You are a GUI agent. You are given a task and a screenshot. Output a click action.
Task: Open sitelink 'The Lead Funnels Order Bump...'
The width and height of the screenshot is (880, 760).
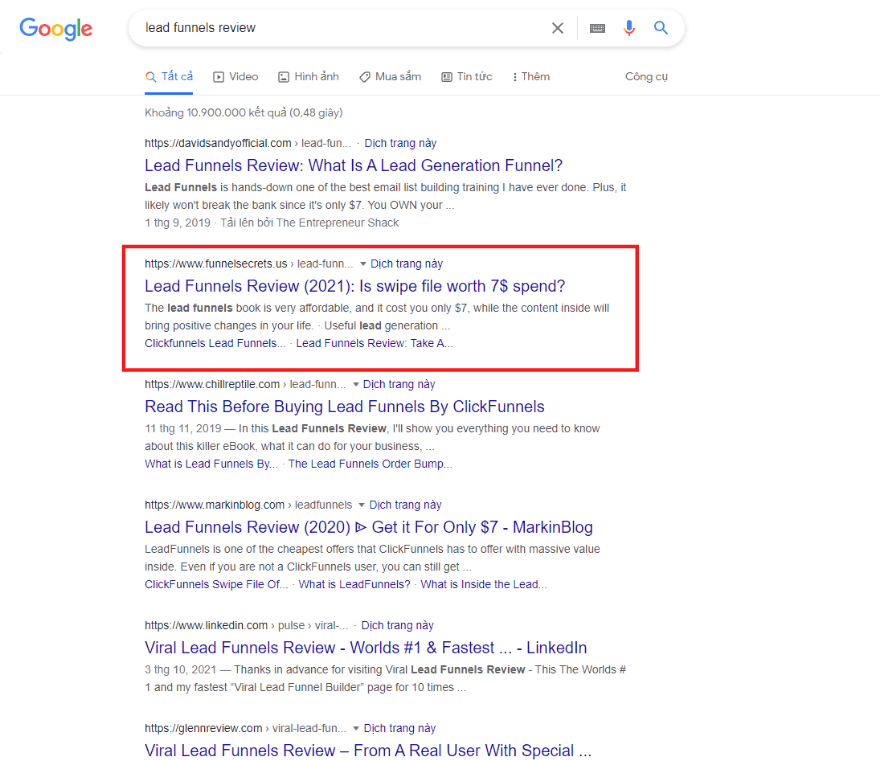point(370,464)
